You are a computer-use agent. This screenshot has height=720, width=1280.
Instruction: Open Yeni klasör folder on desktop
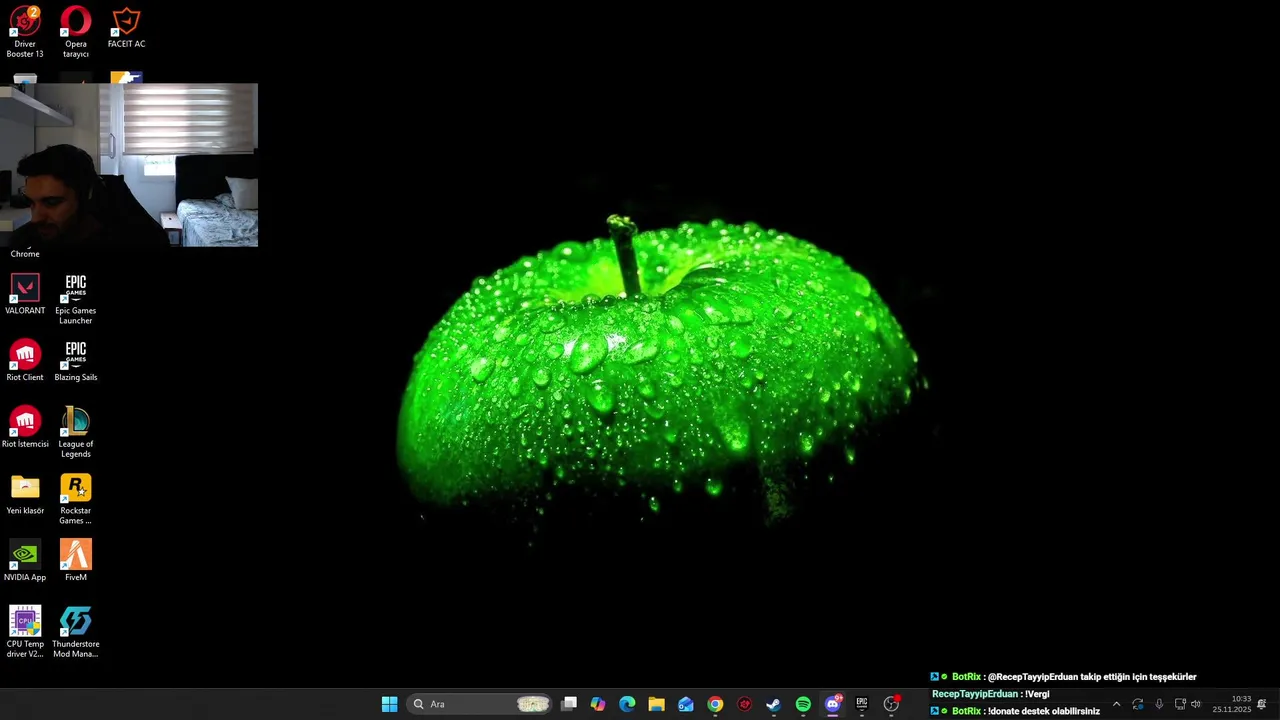[25, 495]
